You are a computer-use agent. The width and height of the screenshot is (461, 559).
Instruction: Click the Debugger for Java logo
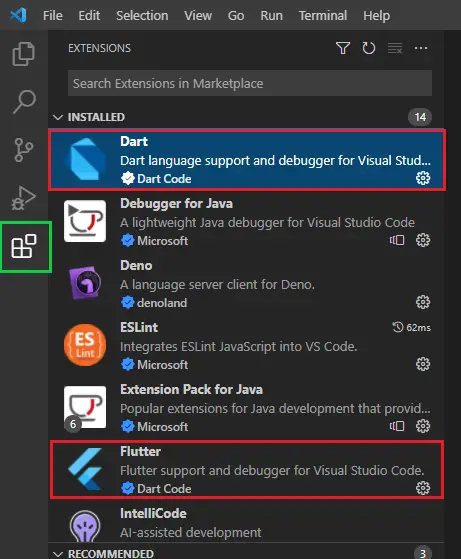click(x=85, y=221)
